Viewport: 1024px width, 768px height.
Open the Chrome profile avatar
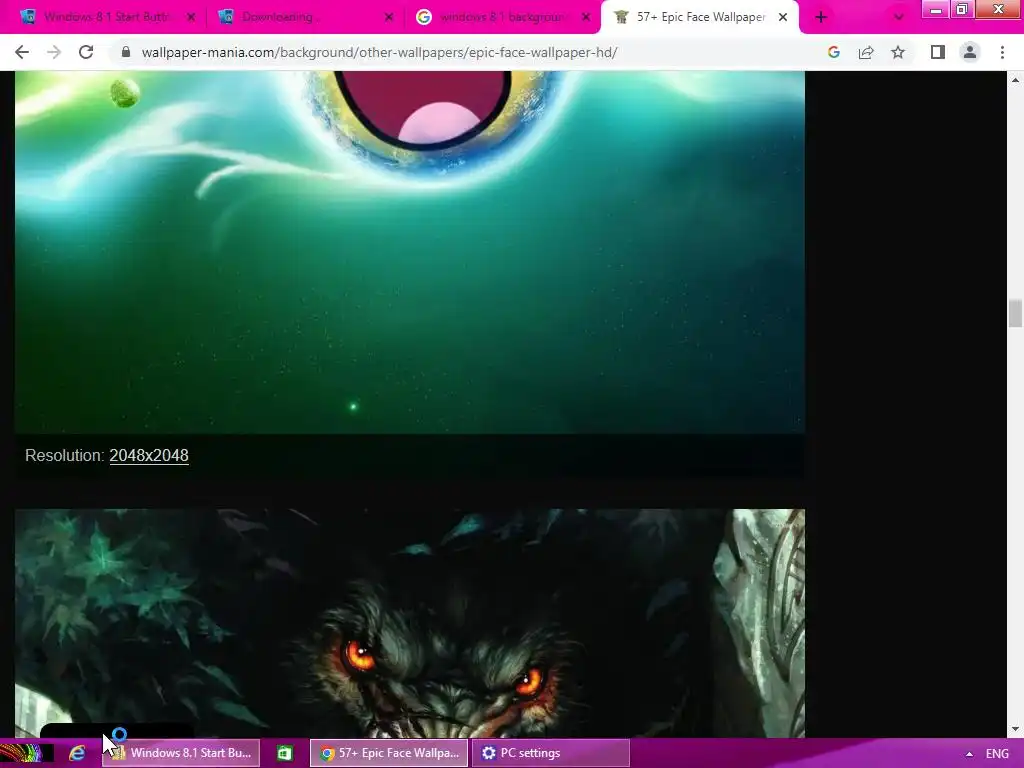pos(970,52)
